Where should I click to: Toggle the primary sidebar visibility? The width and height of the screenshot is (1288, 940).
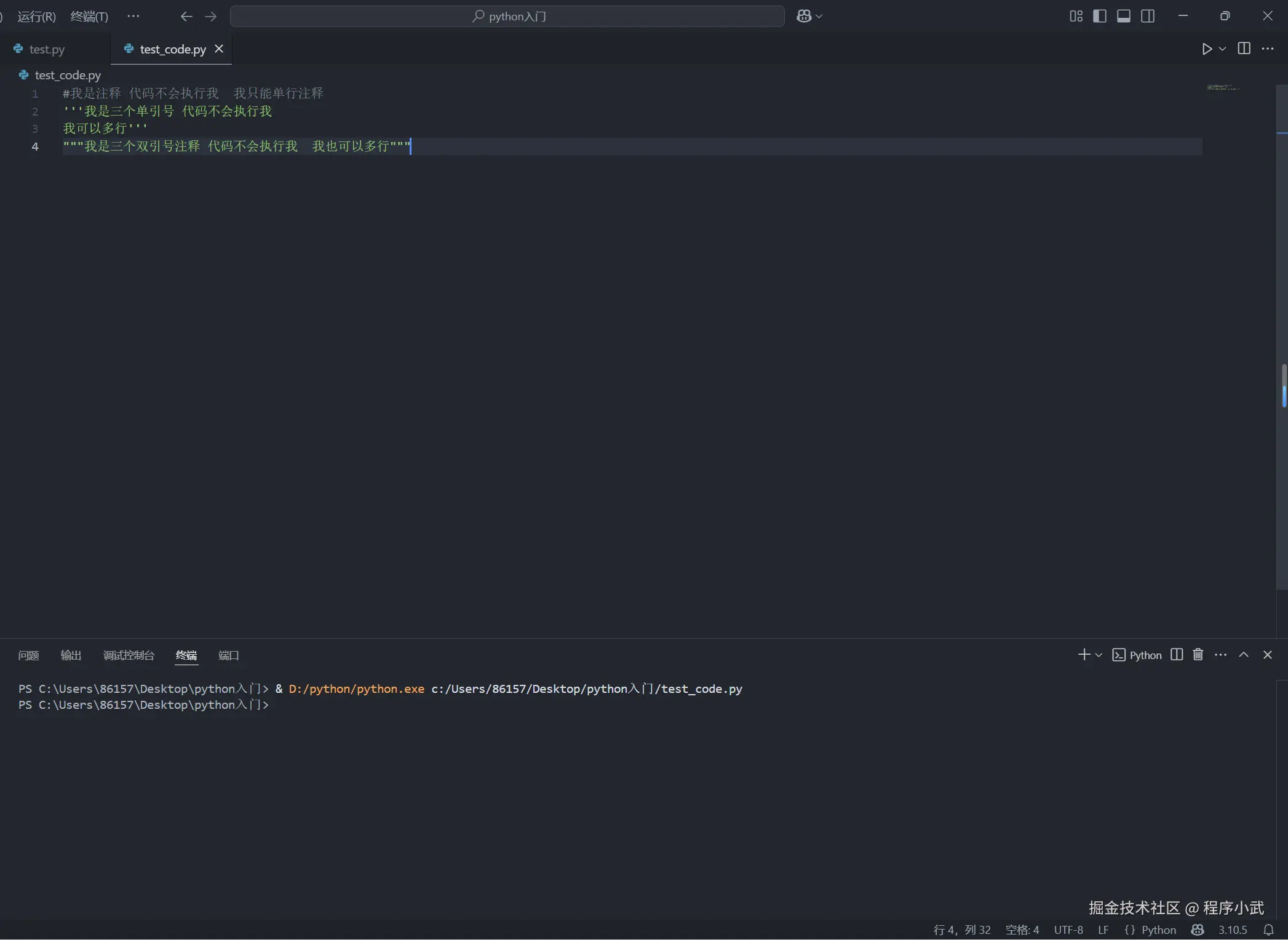pos(1100,17)
